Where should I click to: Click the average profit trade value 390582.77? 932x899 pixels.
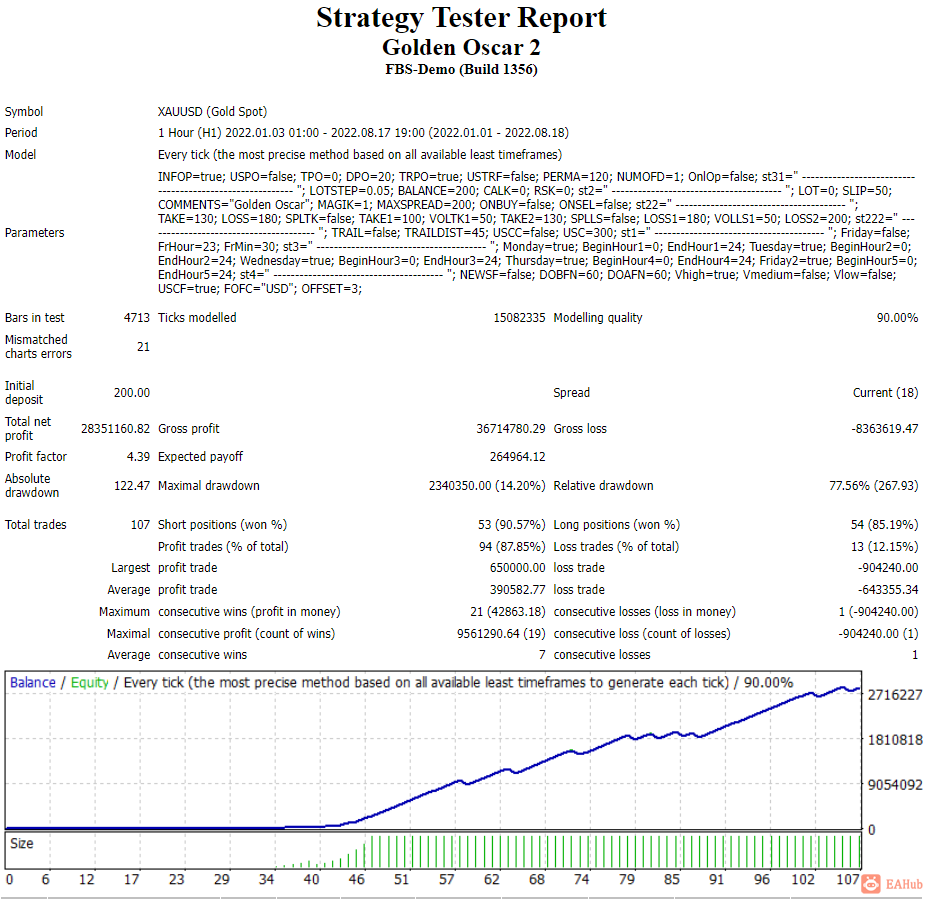pyautogui.click(x=517, y=590)
